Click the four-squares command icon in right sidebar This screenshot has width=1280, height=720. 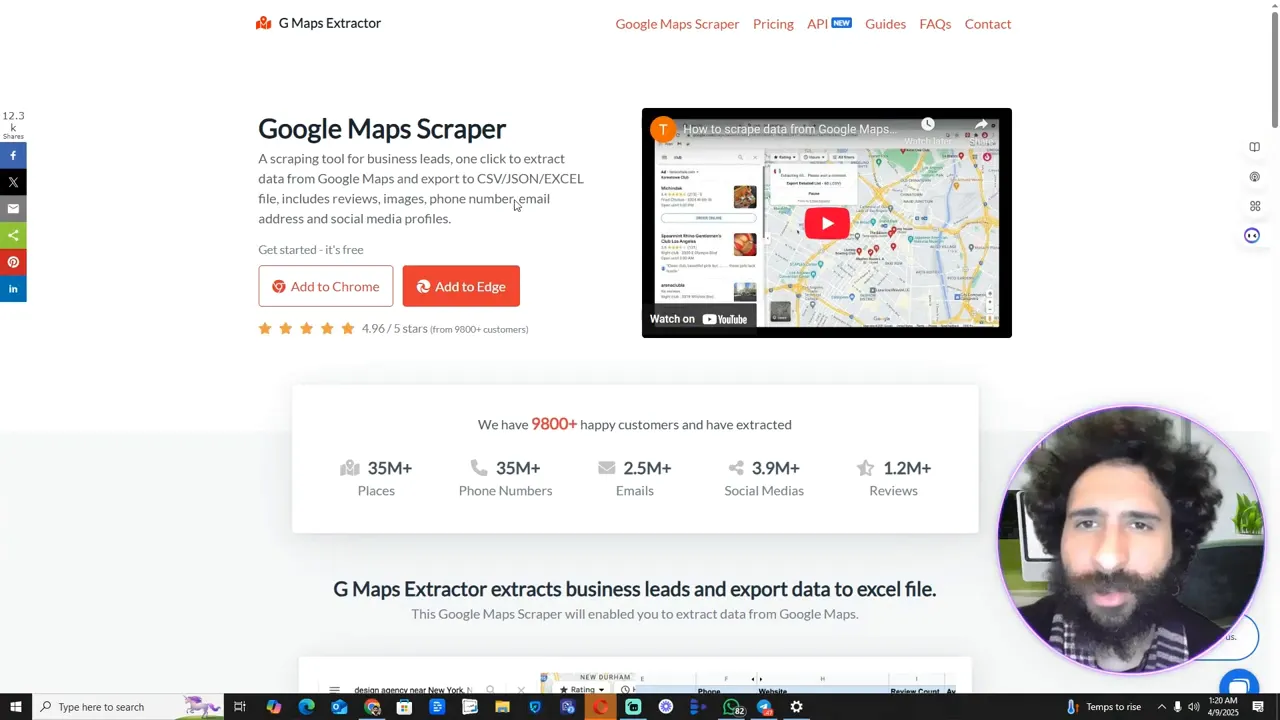point(1254,206)
